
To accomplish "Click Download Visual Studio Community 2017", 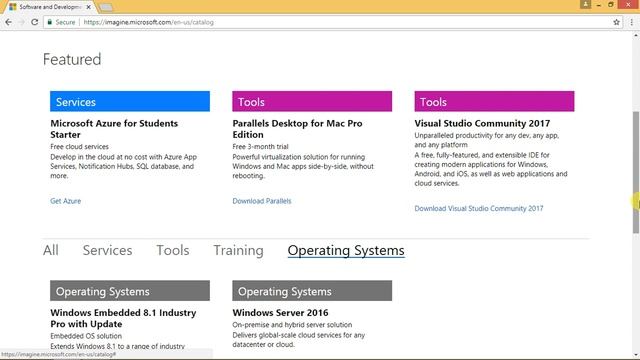I will pos(479,208).
